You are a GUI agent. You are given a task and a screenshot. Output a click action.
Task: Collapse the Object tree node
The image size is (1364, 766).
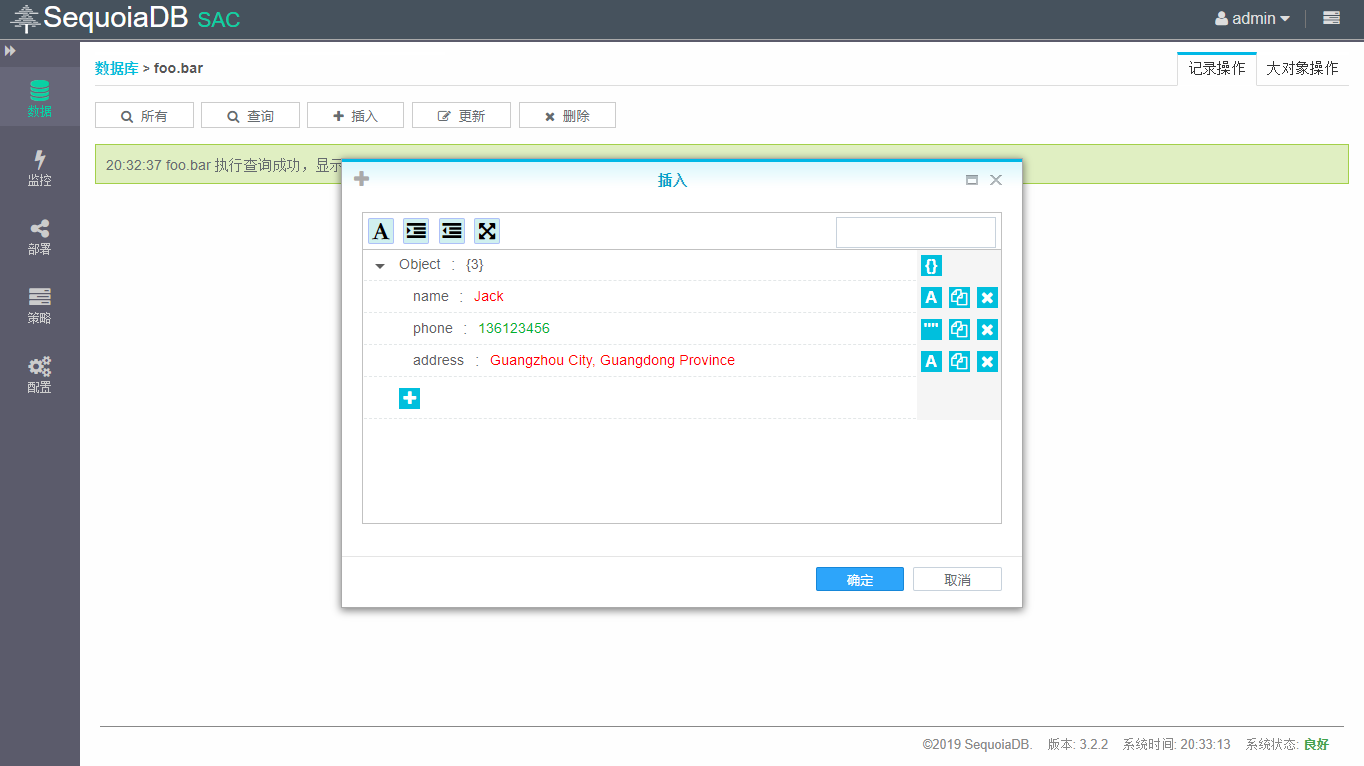tap(380, 266)
